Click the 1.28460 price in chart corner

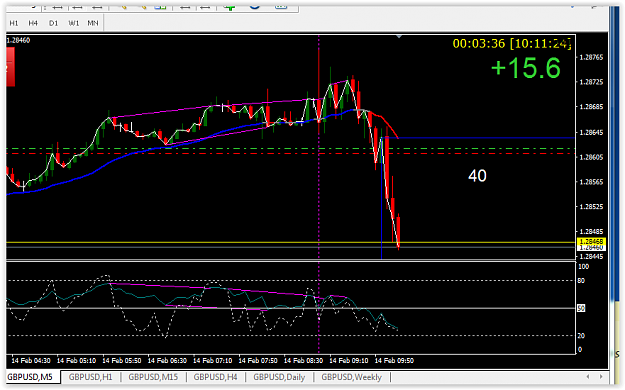pyautogui.click(x=18, y=40)
